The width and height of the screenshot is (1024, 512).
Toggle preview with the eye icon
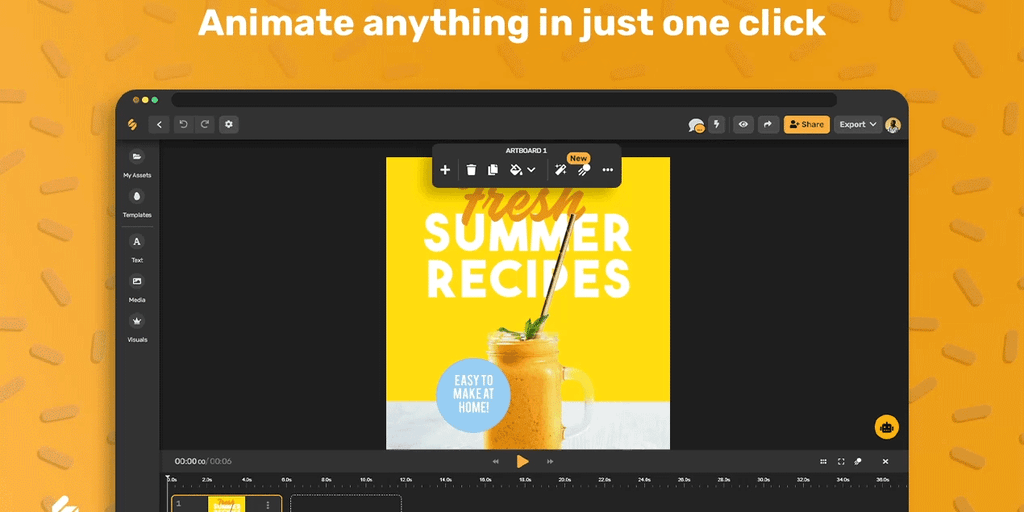pyautogui.click(x=743, y=124)
